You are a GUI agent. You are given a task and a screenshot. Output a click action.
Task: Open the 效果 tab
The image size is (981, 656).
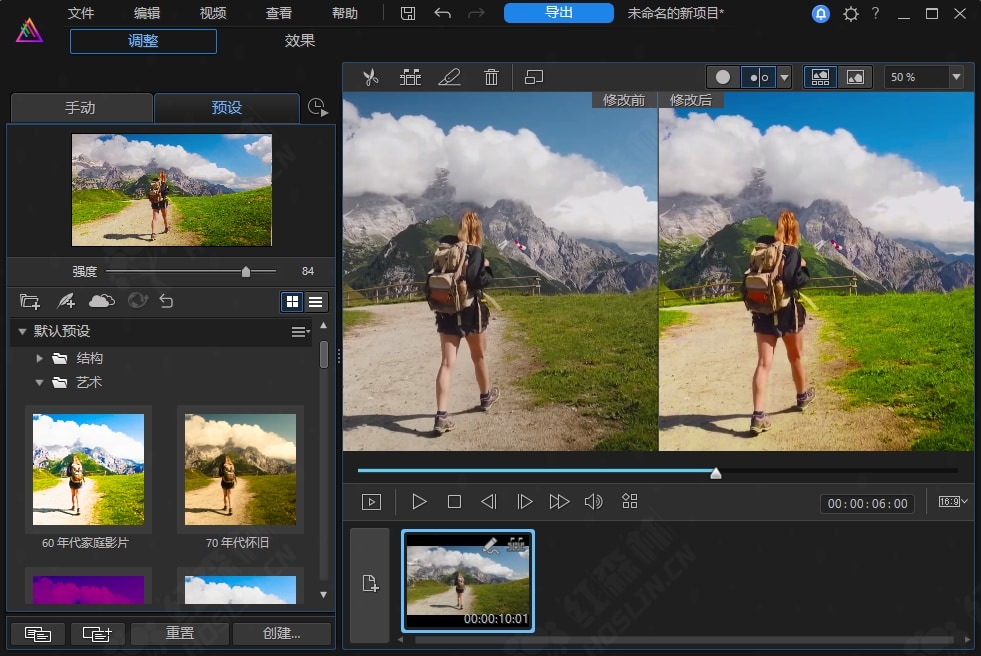pyautogui.click(x=300, y=41)
